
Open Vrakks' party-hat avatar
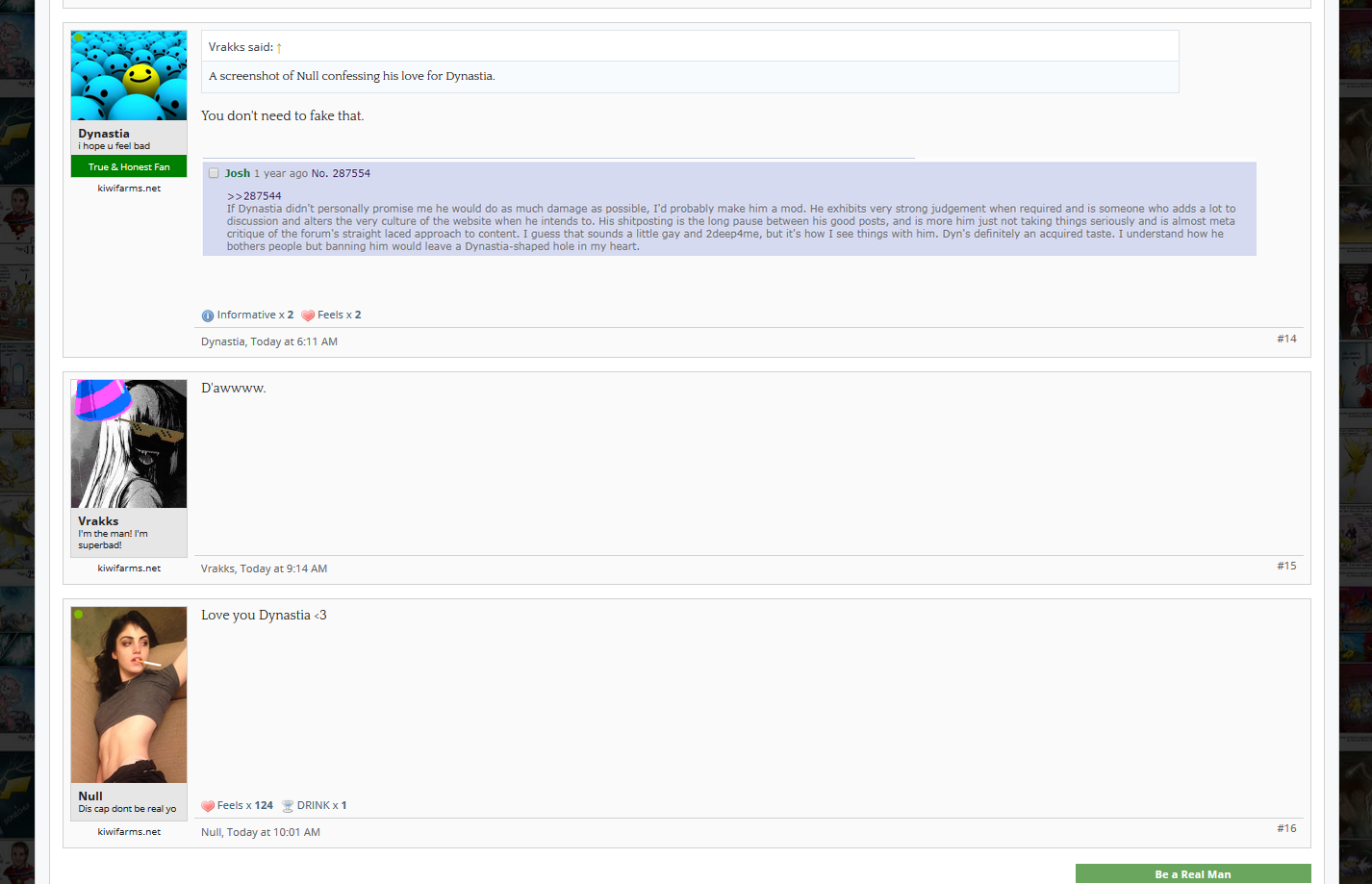pos(129,443)
